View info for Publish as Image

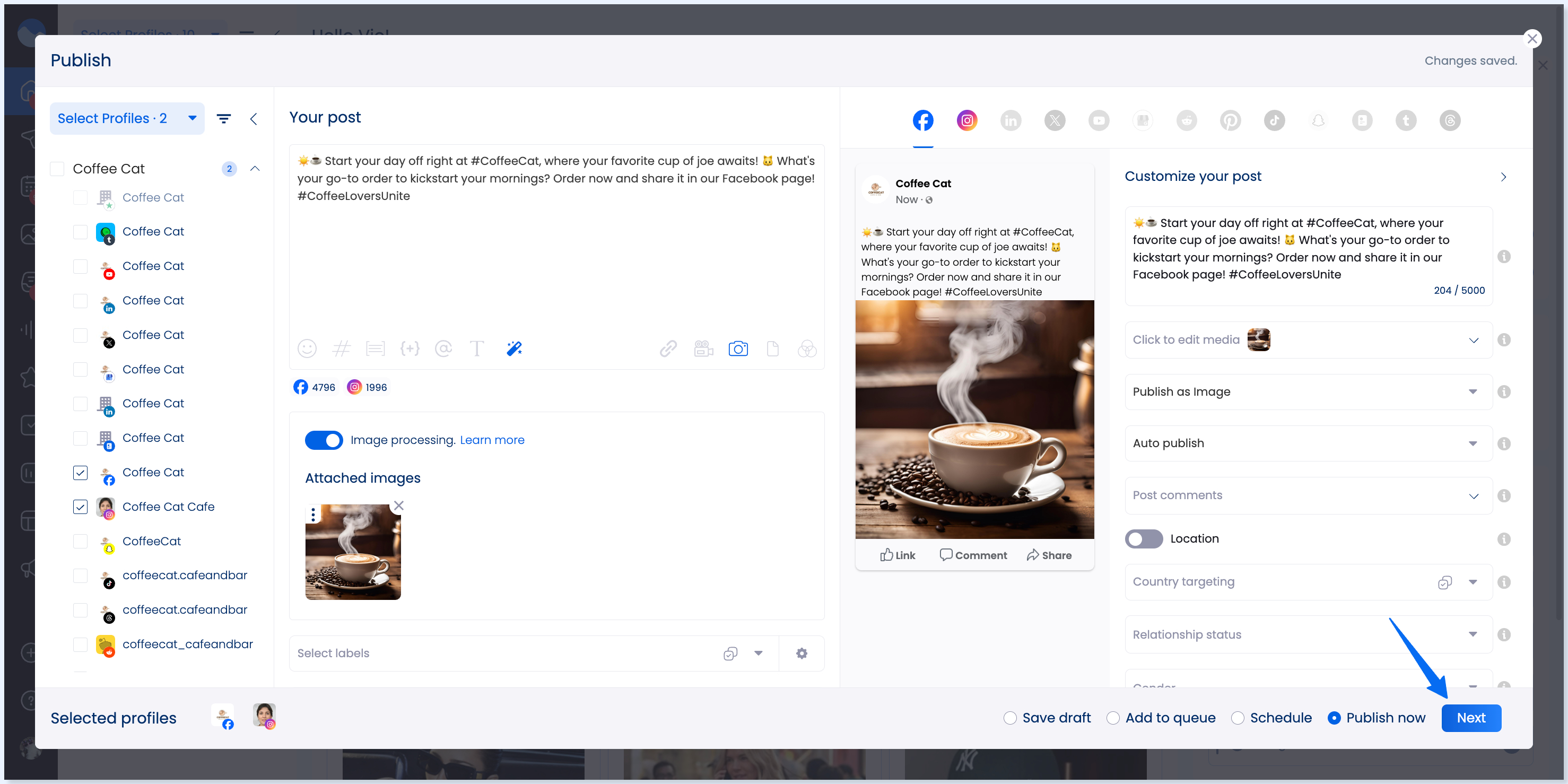(x=1503, y=392)
